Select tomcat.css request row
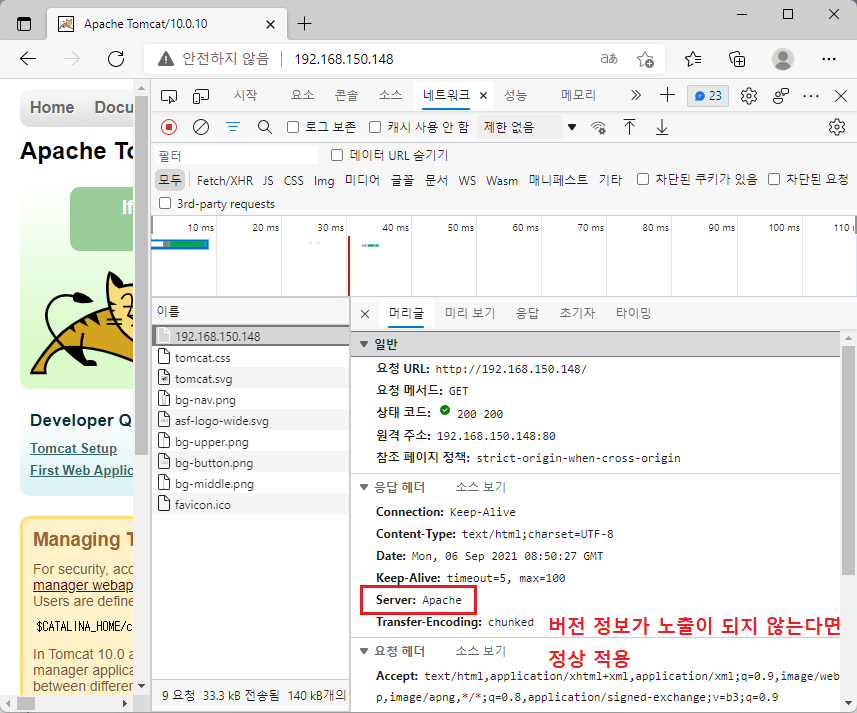This screenshot has width=857, height=713. click(x=251, y=357)
